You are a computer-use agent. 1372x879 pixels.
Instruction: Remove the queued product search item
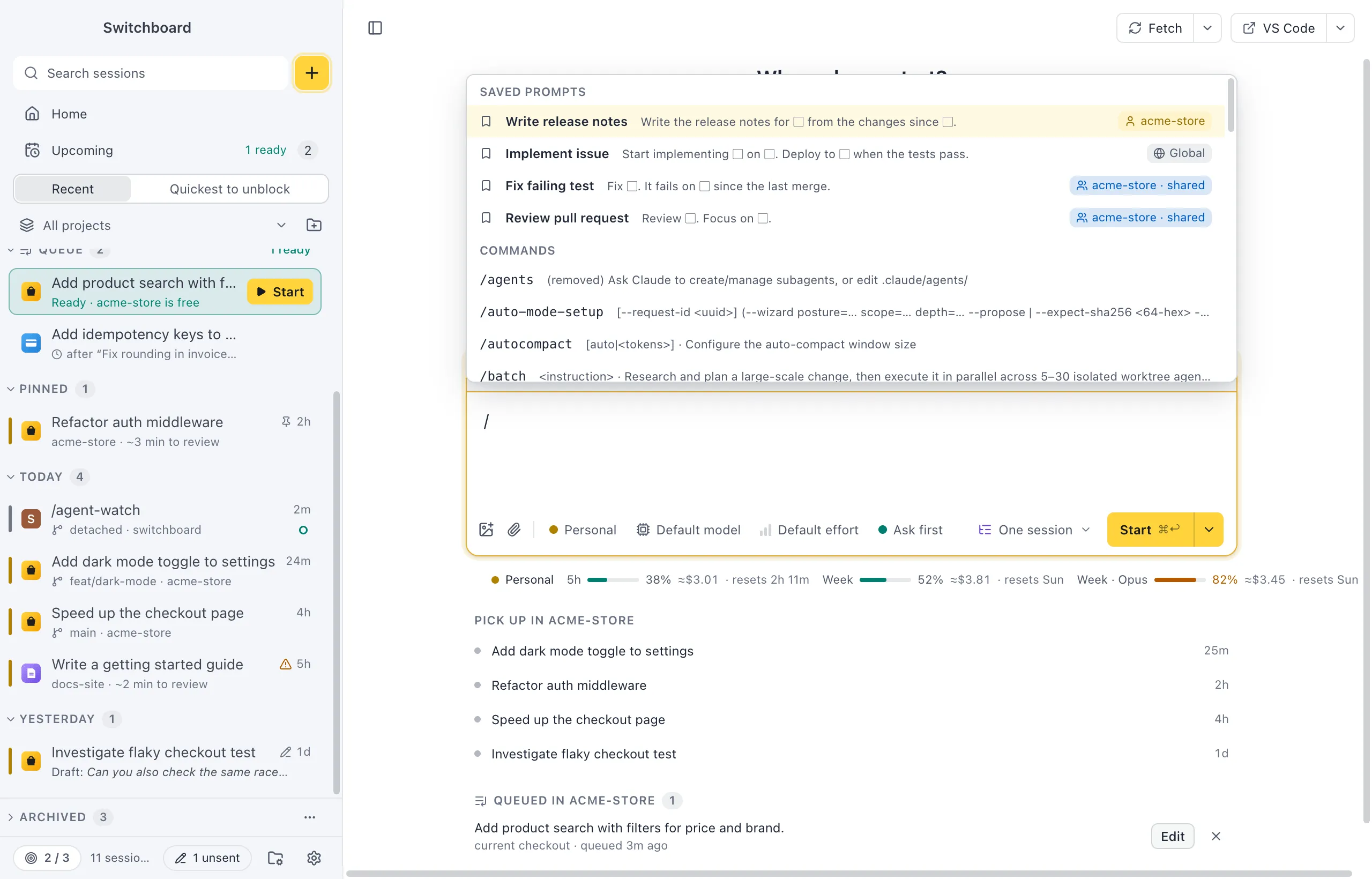1216,836
